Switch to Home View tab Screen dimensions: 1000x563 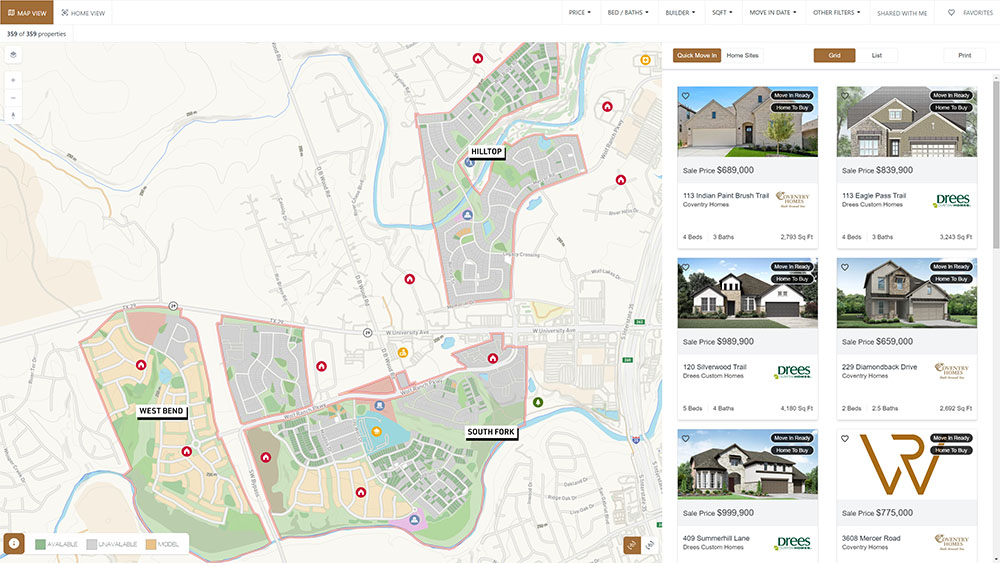point(83,13)
